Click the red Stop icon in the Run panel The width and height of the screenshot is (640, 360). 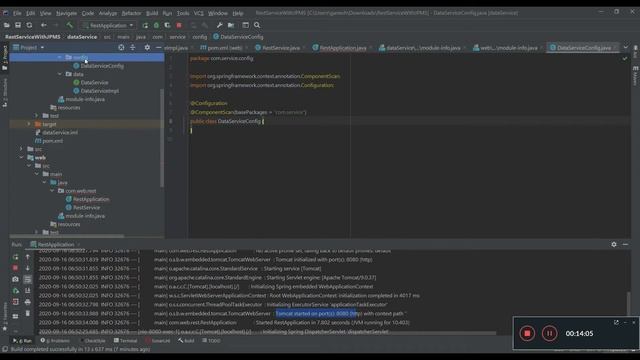point(16,268)
